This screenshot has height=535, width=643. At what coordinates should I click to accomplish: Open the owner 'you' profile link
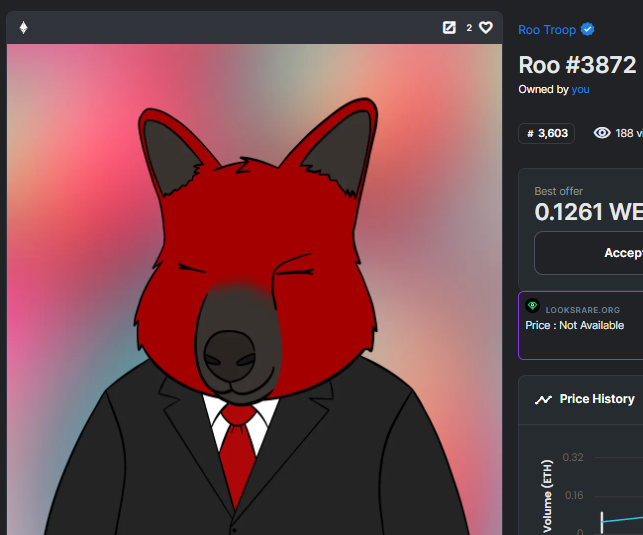coord(580,89)
